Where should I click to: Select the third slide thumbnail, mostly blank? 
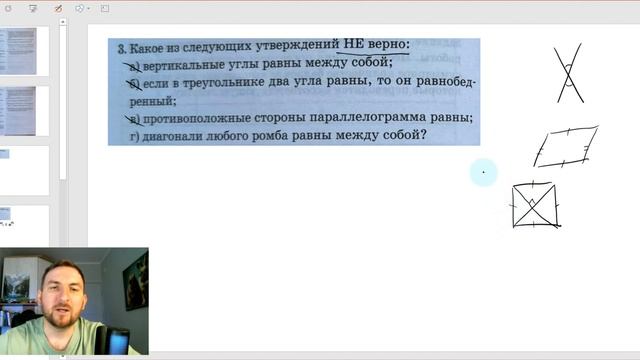24,170
